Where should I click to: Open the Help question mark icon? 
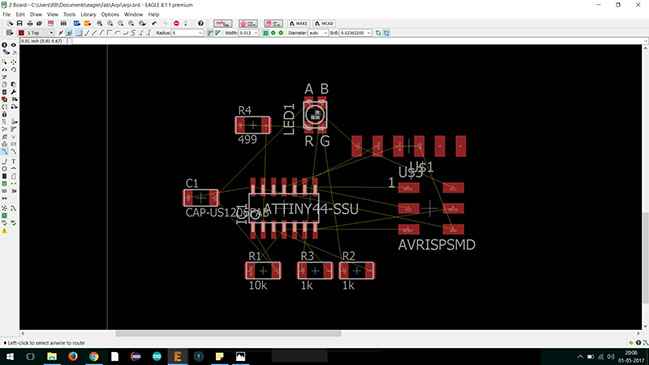pyautogui.click(x=201, y=24)
